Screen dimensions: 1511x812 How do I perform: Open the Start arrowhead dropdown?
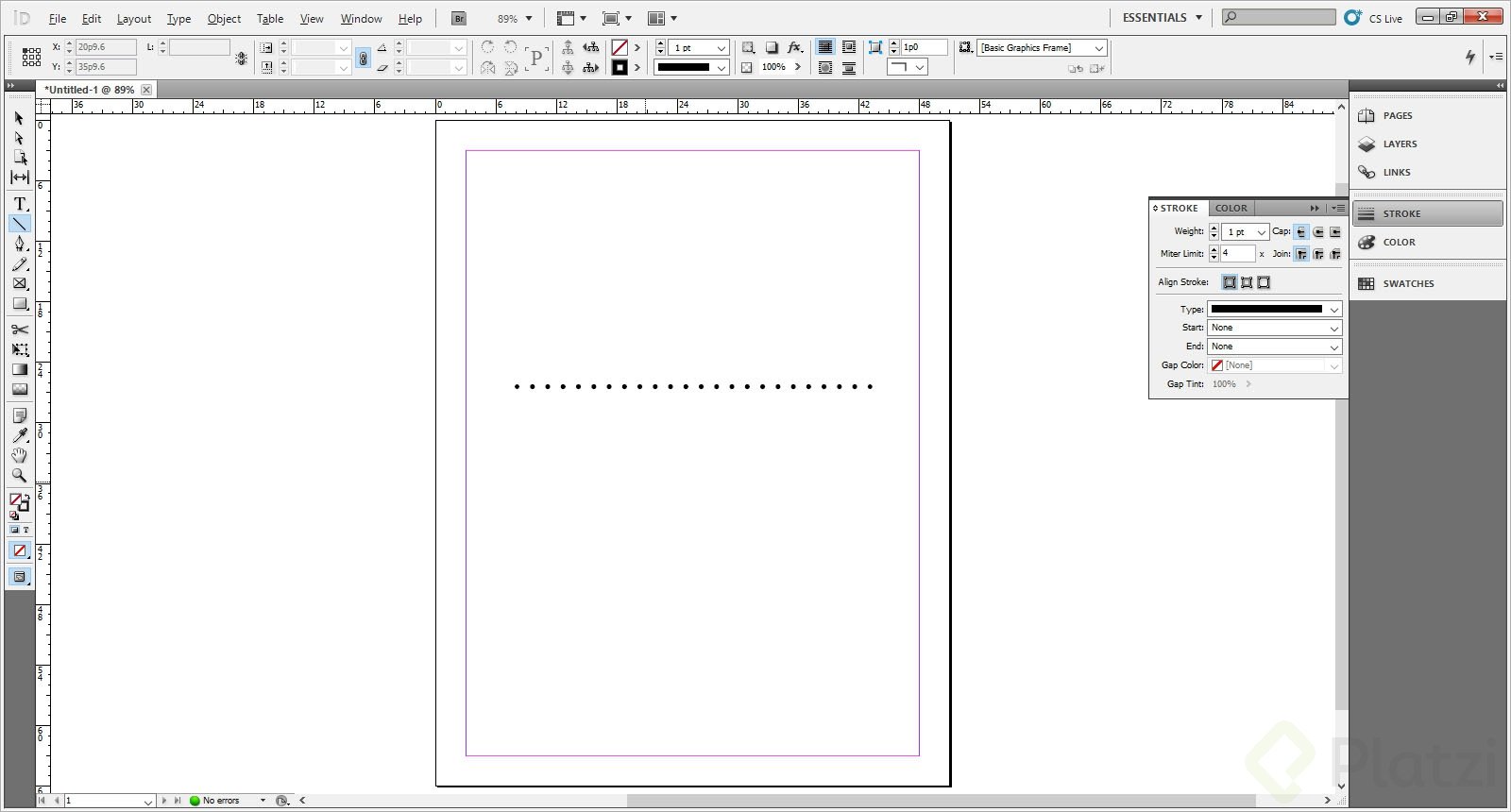[x=1274, y=328]
